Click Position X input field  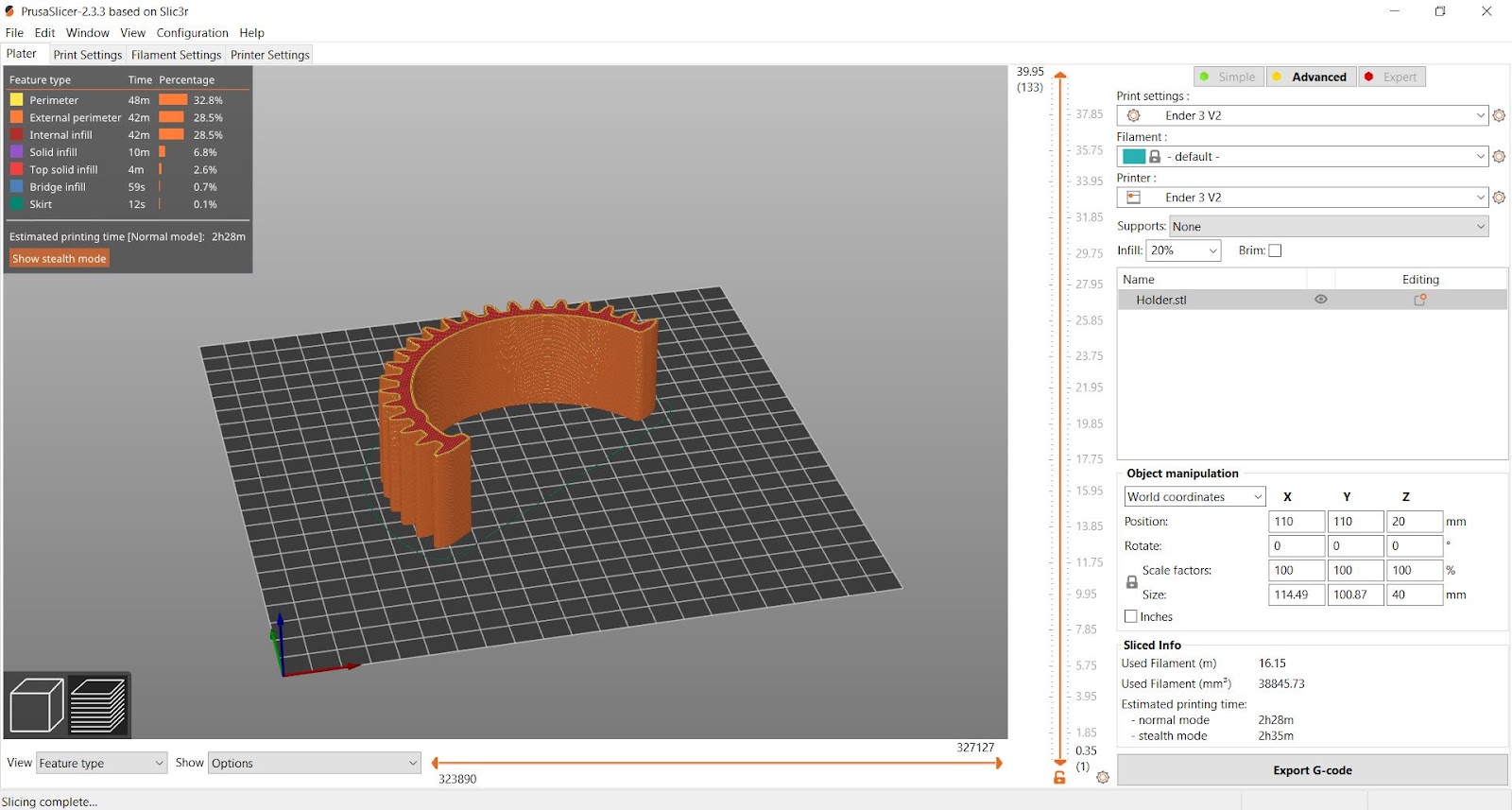click(1297, 522)
